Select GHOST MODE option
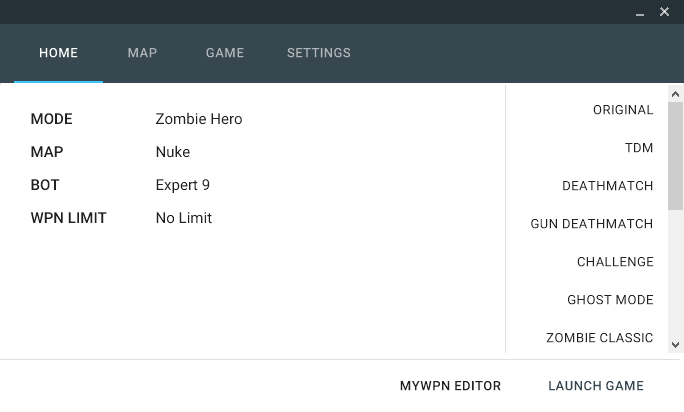This screenshot has width=684, height=412. [x=610, y=300]
